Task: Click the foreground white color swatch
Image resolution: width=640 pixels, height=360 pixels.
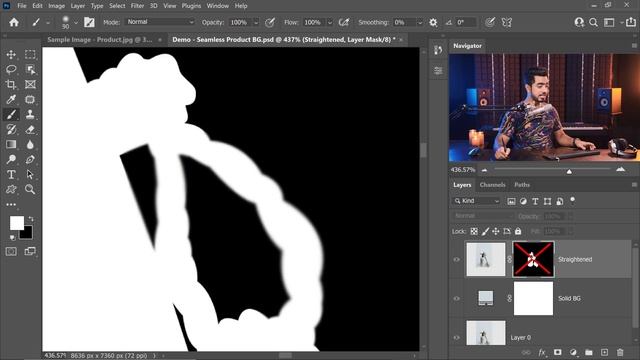Action: tap(17, 223)
